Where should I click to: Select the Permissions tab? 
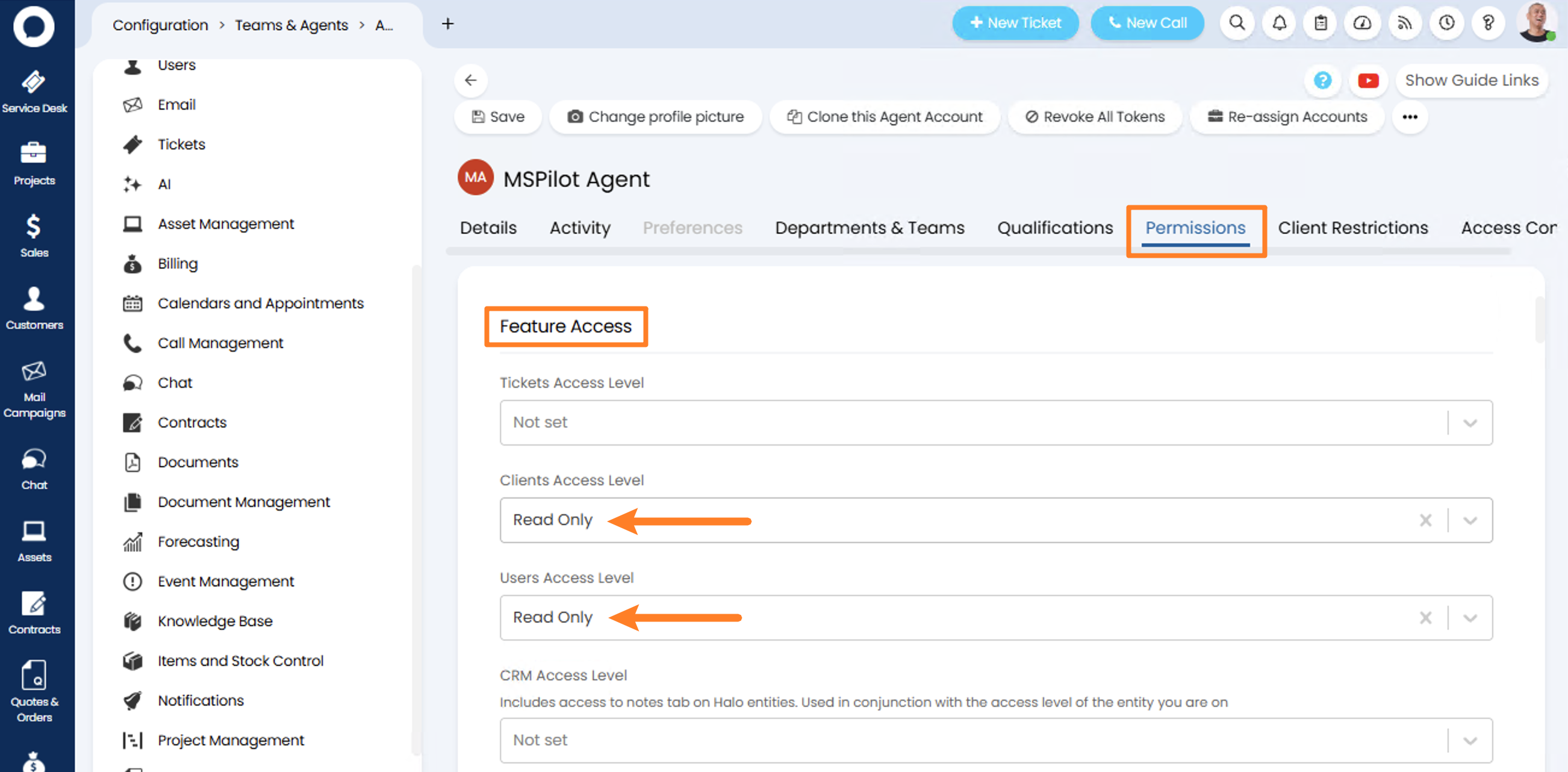click(x=1195, y=228)
